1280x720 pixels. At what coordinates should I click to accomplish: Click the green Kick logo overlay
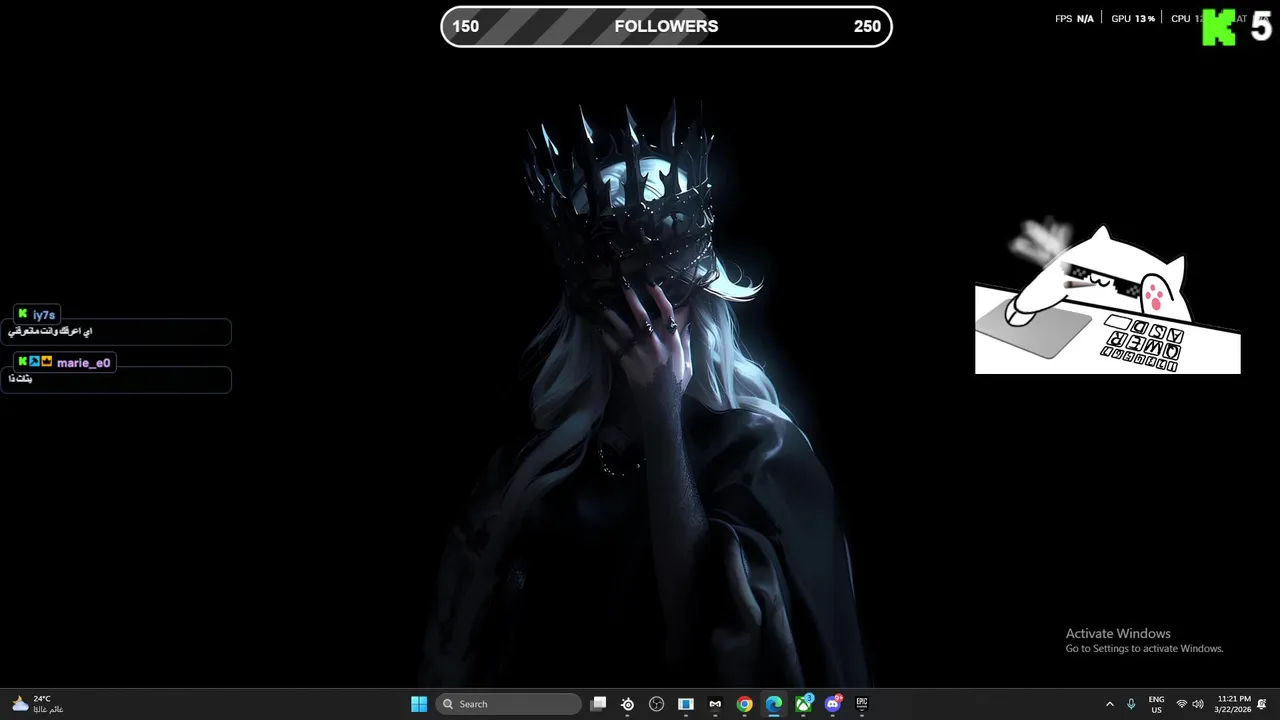pyautogui.click(x=1218, y=27)
